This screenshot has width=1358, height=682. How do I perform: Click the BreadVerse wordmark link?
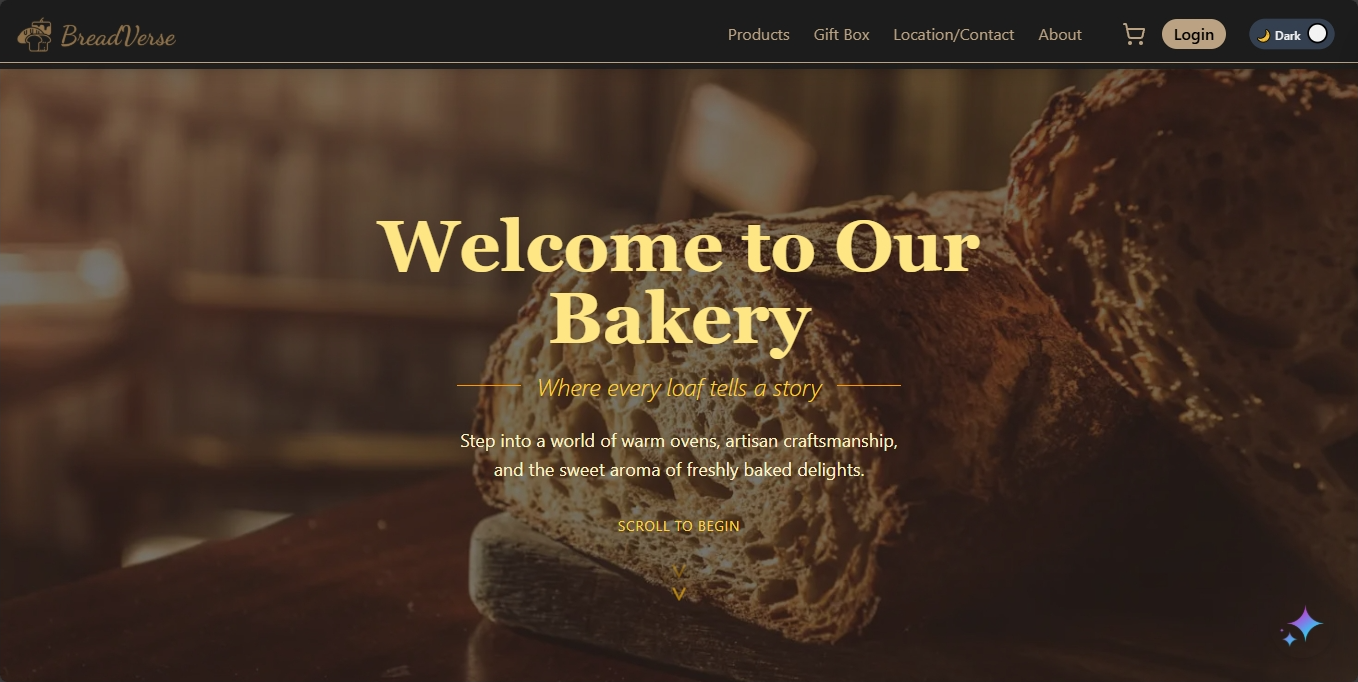[x=118, y=37]
